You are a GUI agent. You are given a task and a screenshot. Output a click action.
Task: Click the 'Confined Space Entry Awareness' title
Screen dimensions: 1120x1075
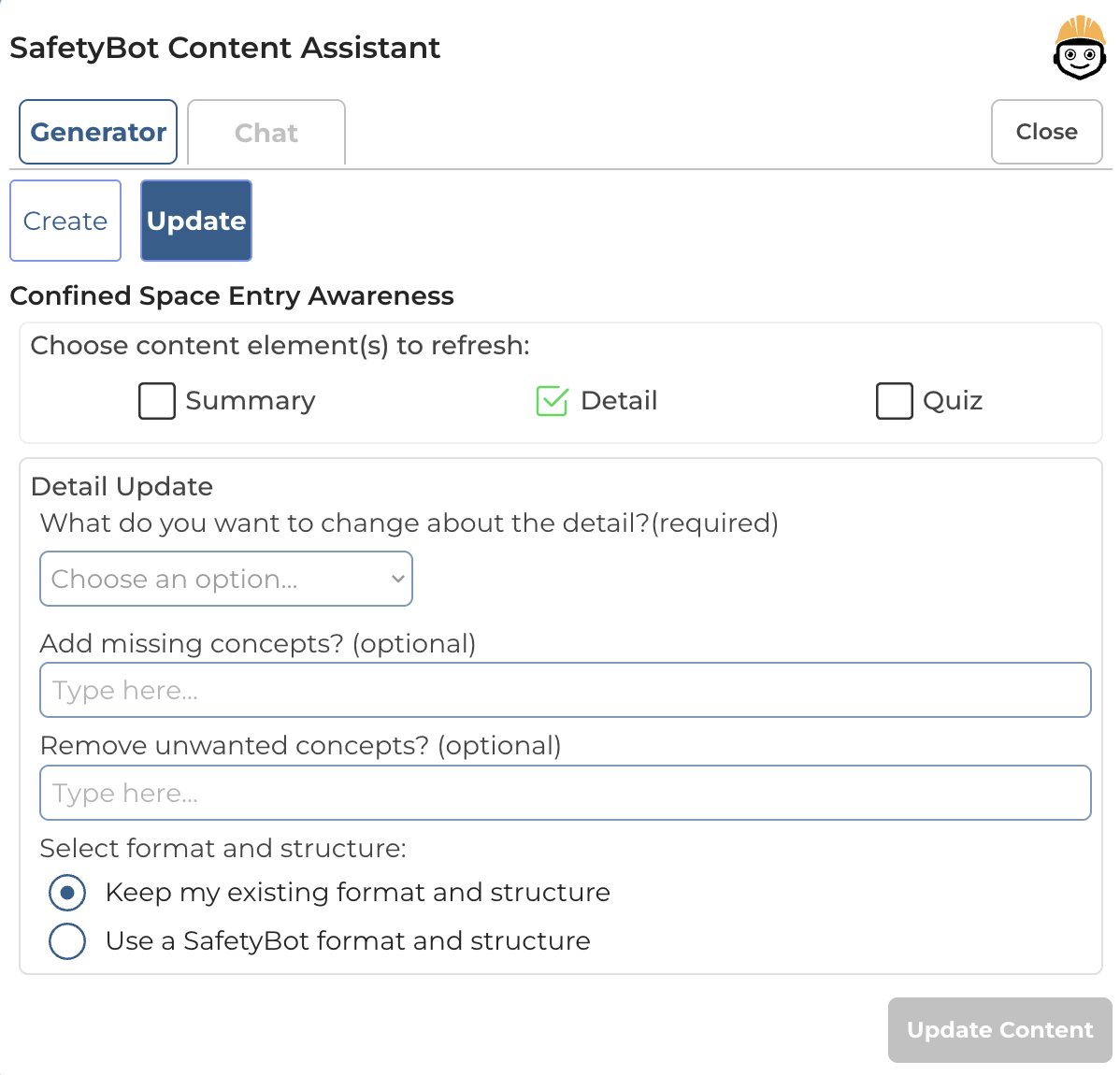point(231,295)
